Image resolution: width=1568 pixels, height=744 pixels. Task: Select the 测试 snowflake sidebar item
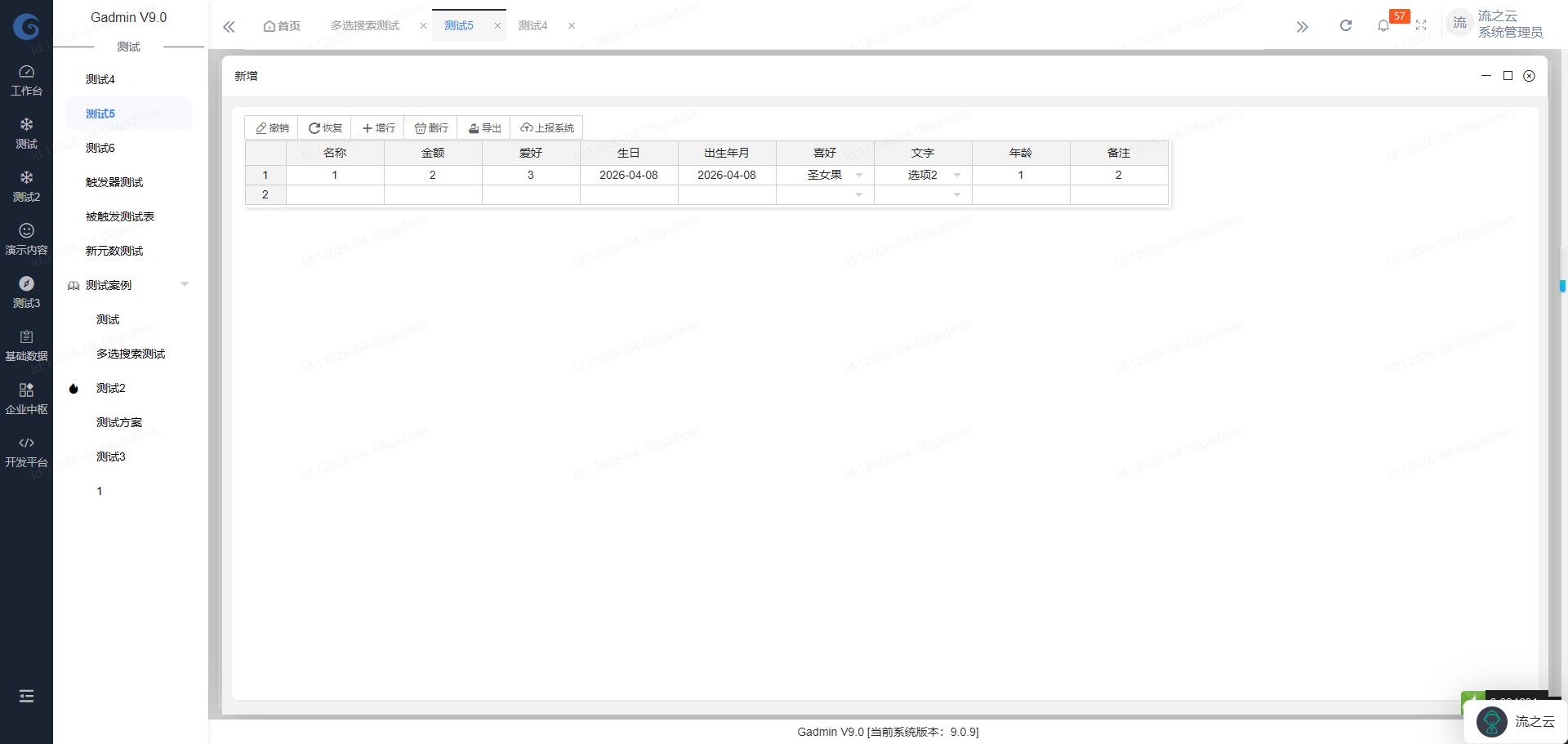[26, 133]
